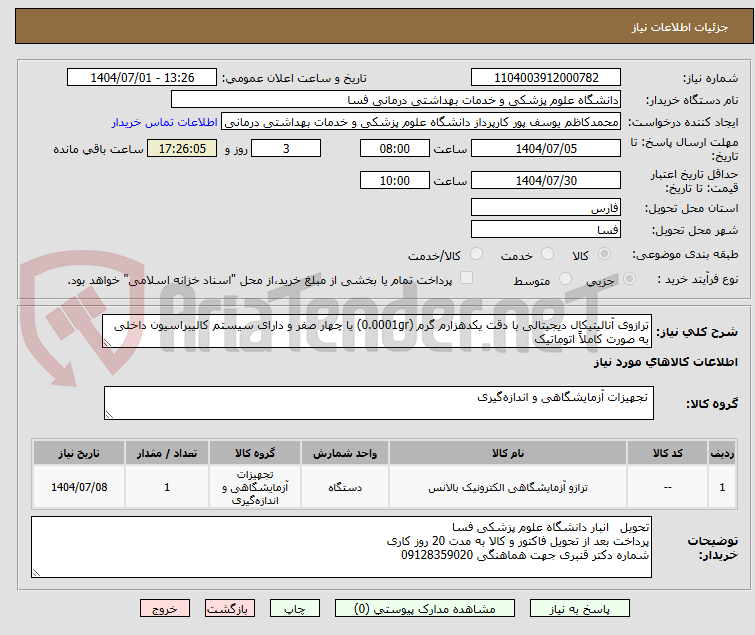This screenshot has width=755, height=635.
Task: Click response deadline date 1404/07/05 field
Action: 546,148
